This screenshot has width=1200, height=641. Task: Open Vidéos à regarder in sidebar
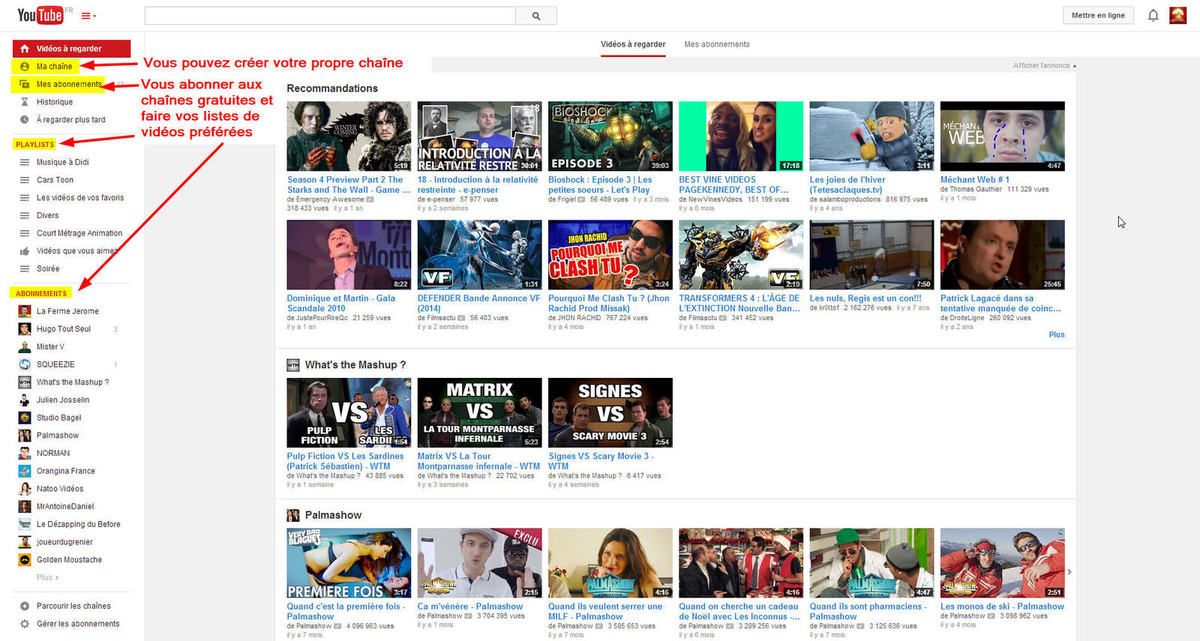[x=72, y=48]
